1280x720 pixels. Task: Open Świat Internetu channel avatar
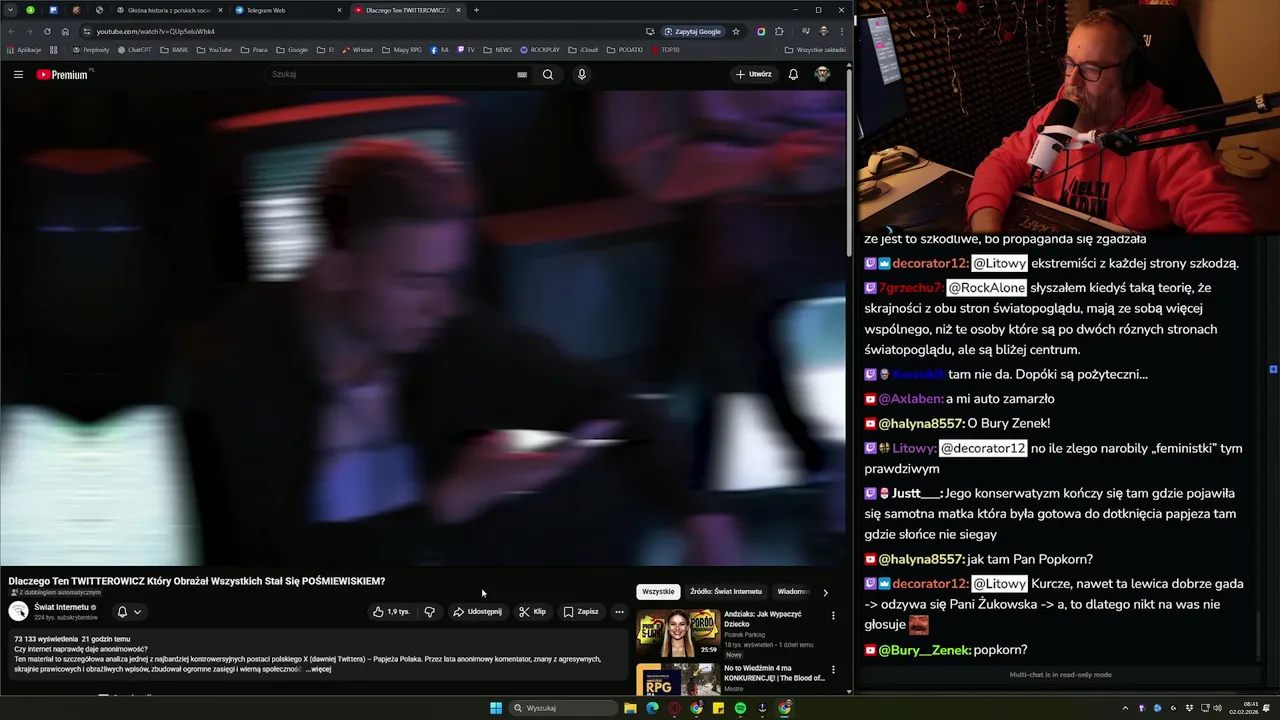tap(18, 611)
